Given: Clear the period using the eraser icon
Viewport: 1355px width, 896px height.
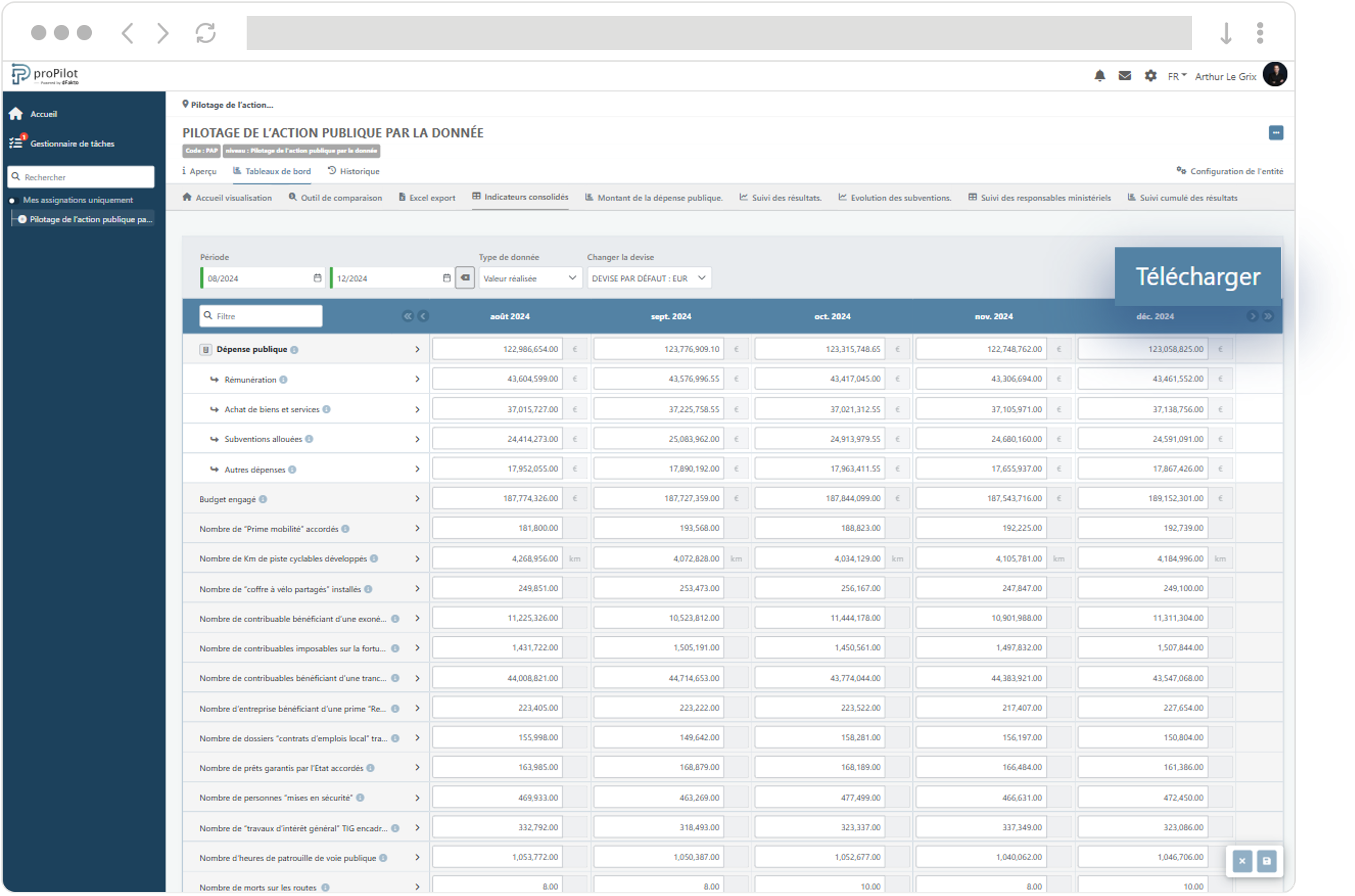Looking at the screenshot, I should pyautogui.click(x=465, y=278).
